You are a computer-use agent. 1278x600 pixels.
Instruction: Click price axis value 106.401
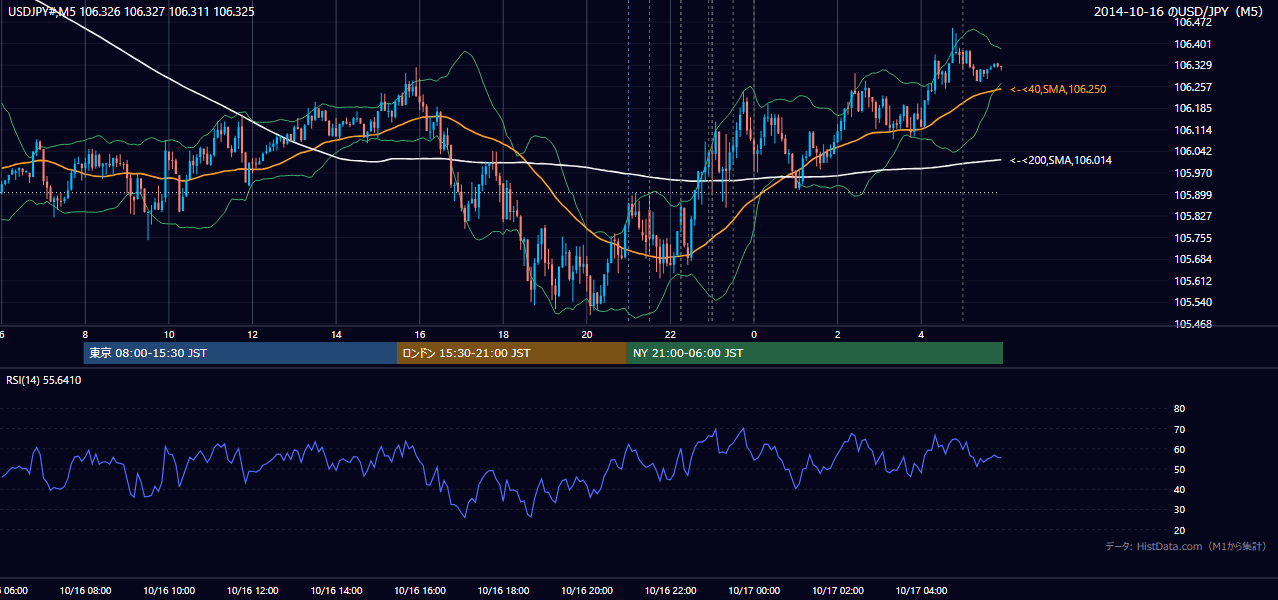point(1193,44)
